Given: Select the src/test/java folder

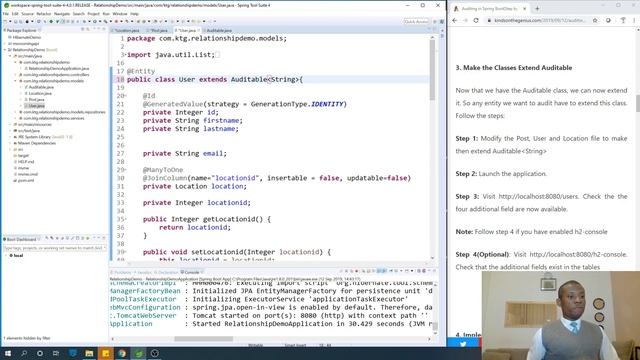Looking at the screenshot, I should point(29,131).
